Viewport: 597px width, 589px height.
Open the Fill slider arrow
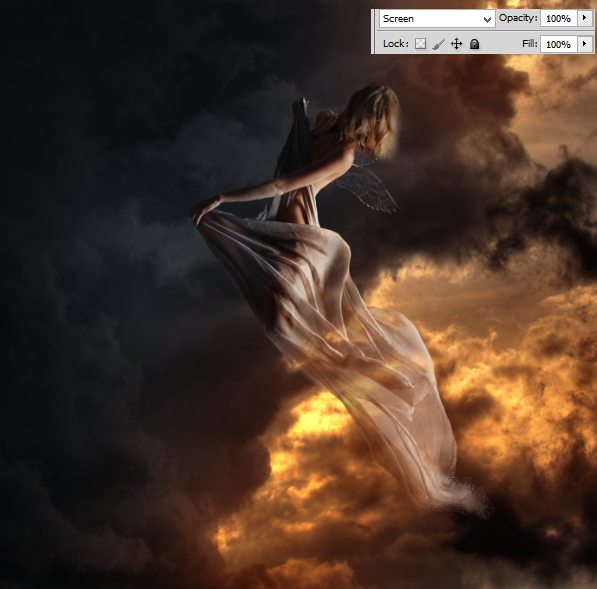pyautogui.click(x=584, y=44)
